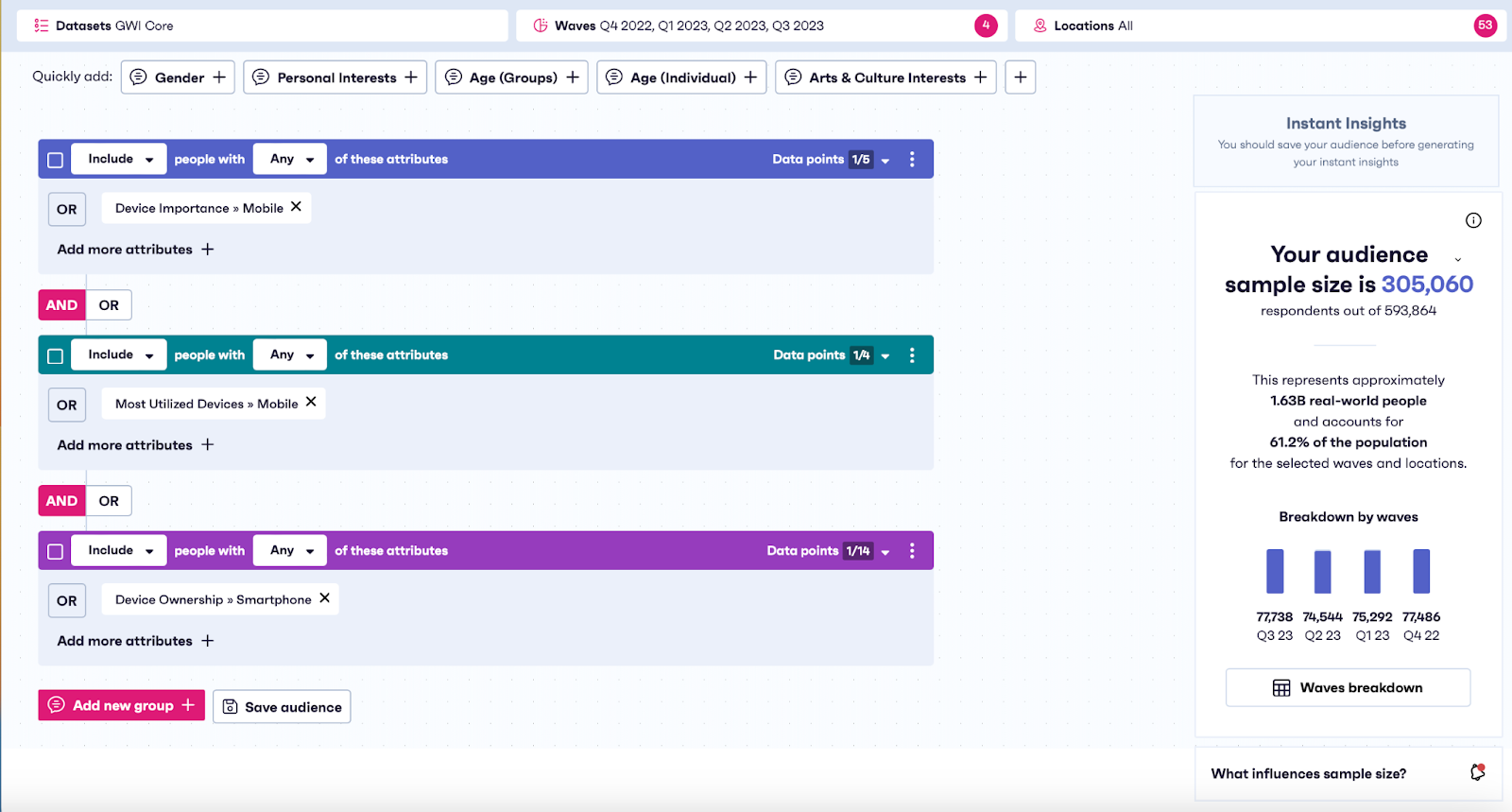
Task: Click the Instant Insights heading
Action: tap(1346, 123)
